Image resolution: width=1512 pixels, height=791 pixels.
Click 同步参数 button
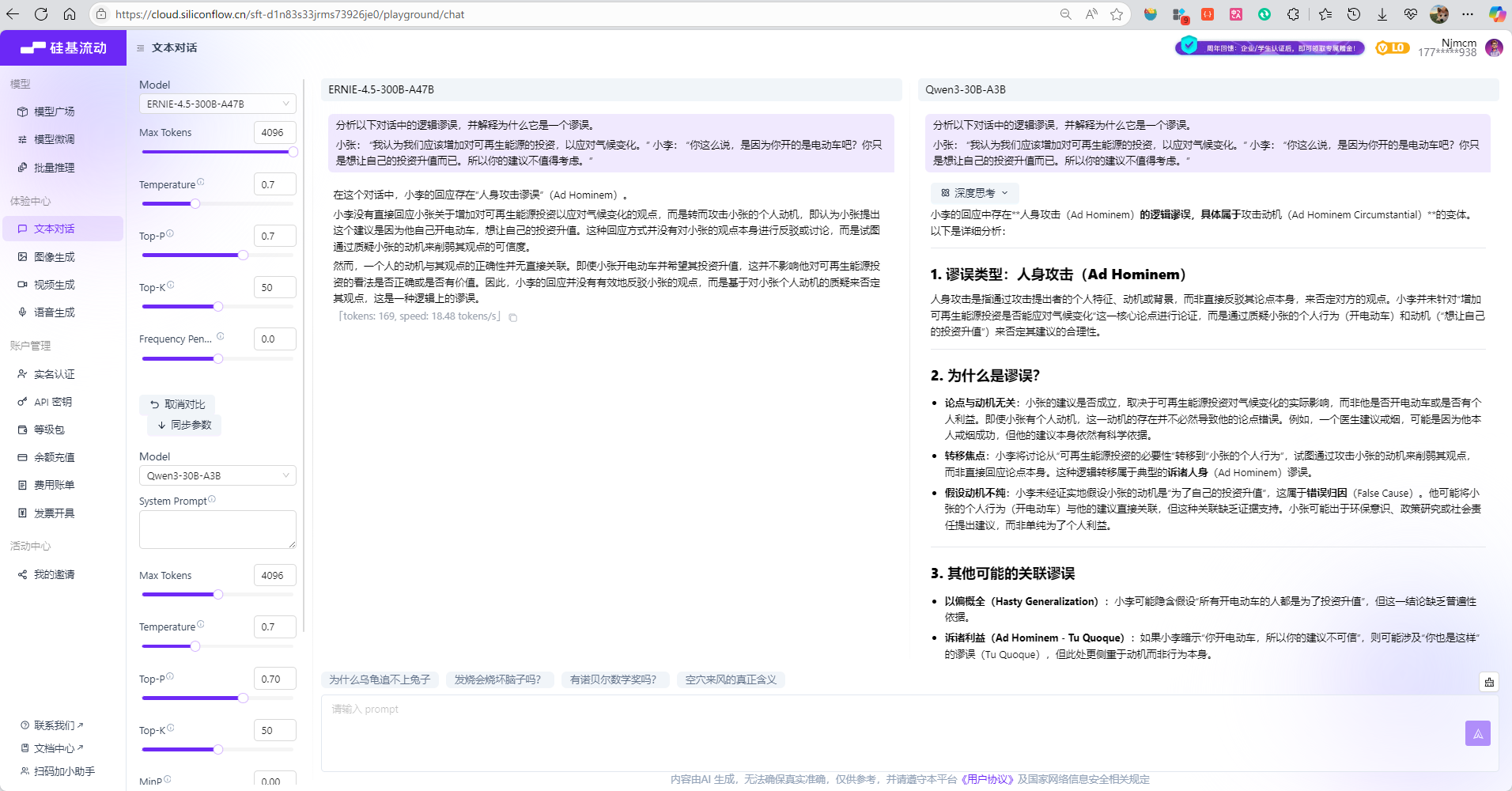[184, 425]
